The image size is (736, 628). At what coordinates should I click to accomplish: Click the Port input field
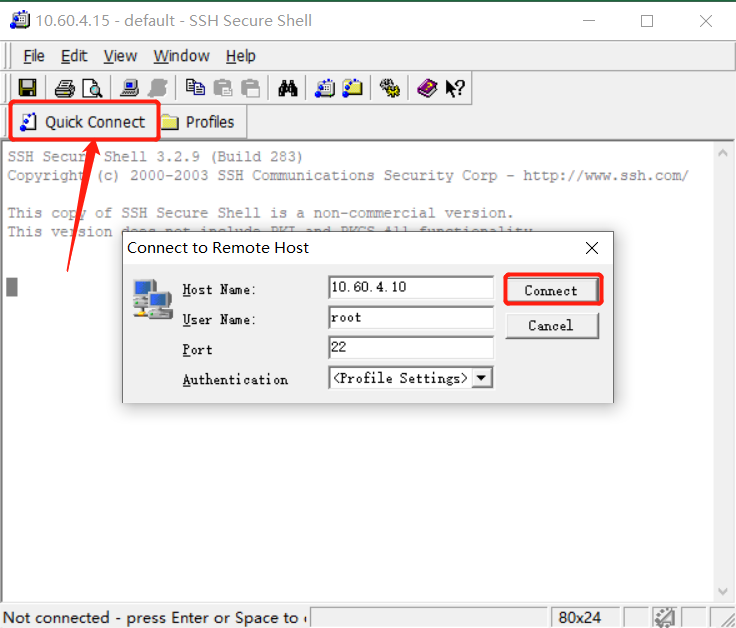click(411, 347)
